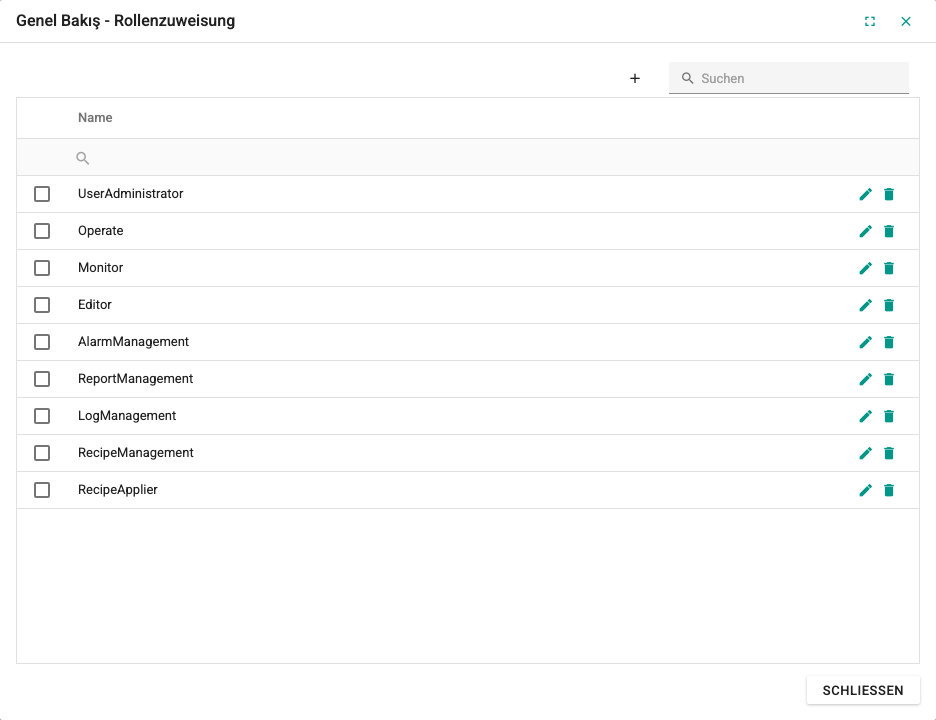The image size is (936, 720).
Task: Delete the RecipeApplier role
Action: [889, 490]
